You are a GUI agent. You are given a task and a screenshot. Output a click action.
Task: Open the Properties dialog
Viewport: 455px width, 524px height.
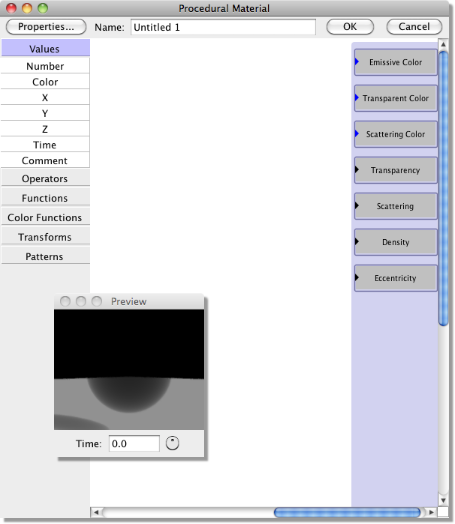pos(46,27)
